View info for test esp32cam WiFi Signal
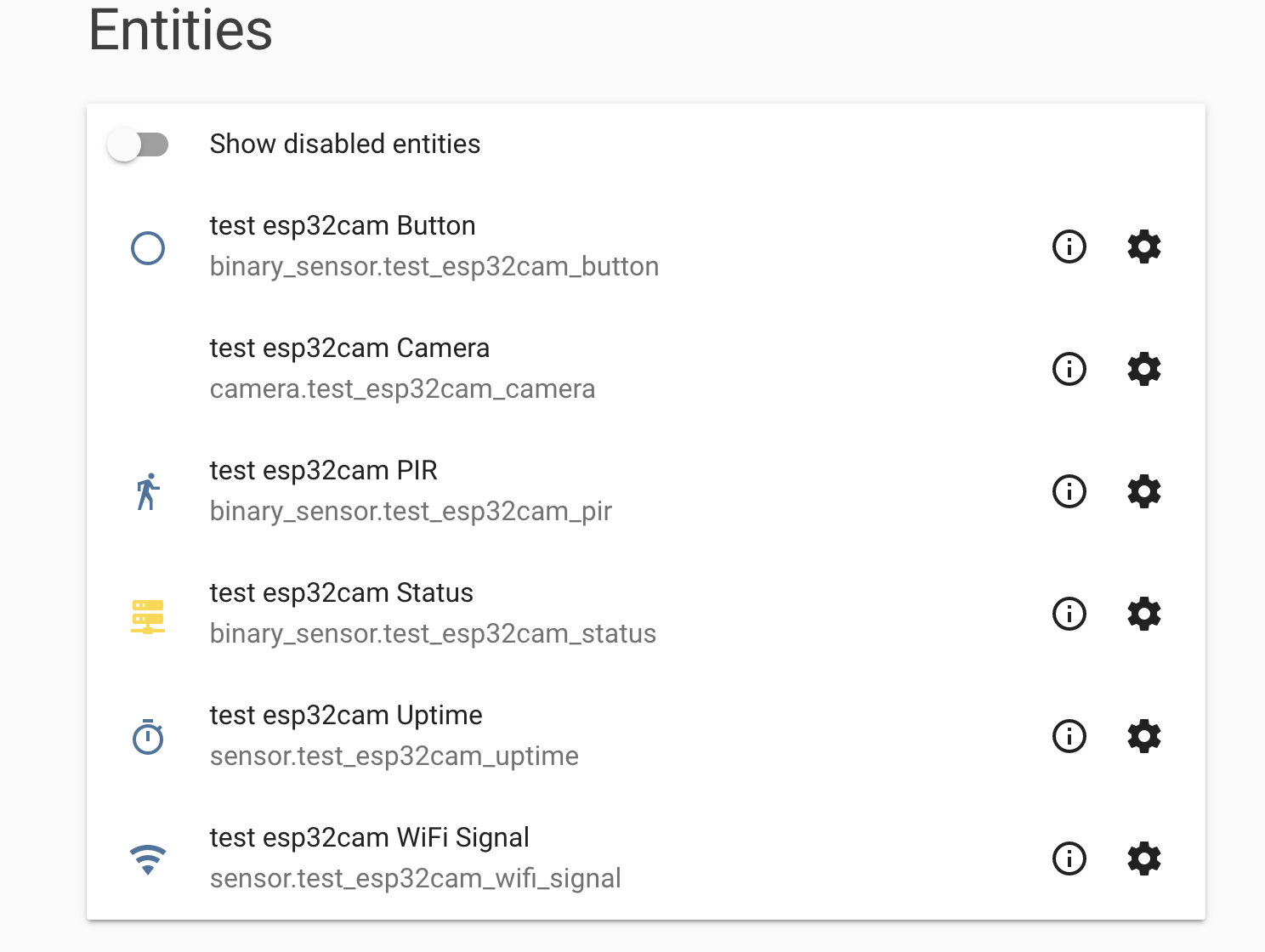Screen dimensions: 1265x952 [x=1069, y=858]
